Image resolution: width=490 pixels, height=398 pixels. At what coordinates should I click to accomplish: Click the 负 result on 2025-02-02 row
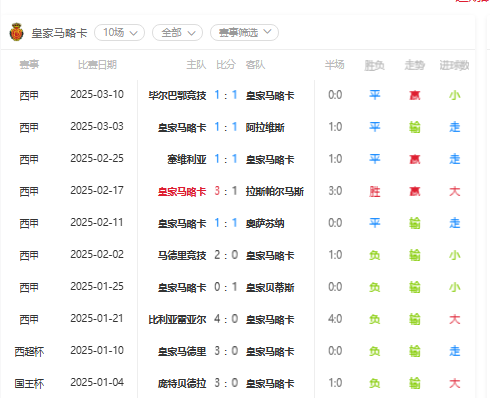374,255
